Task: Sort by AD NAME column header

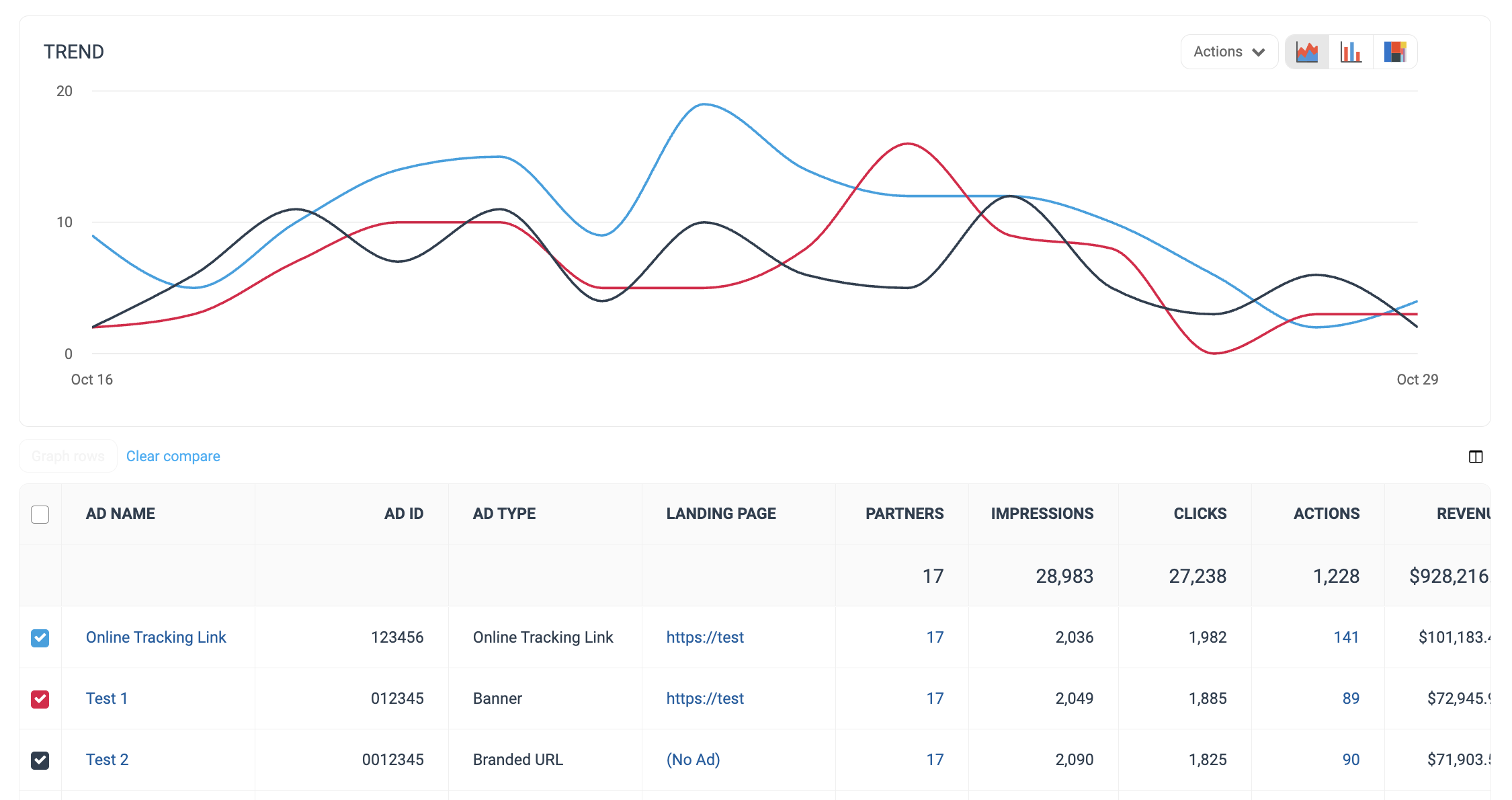Action: [120, 514]
